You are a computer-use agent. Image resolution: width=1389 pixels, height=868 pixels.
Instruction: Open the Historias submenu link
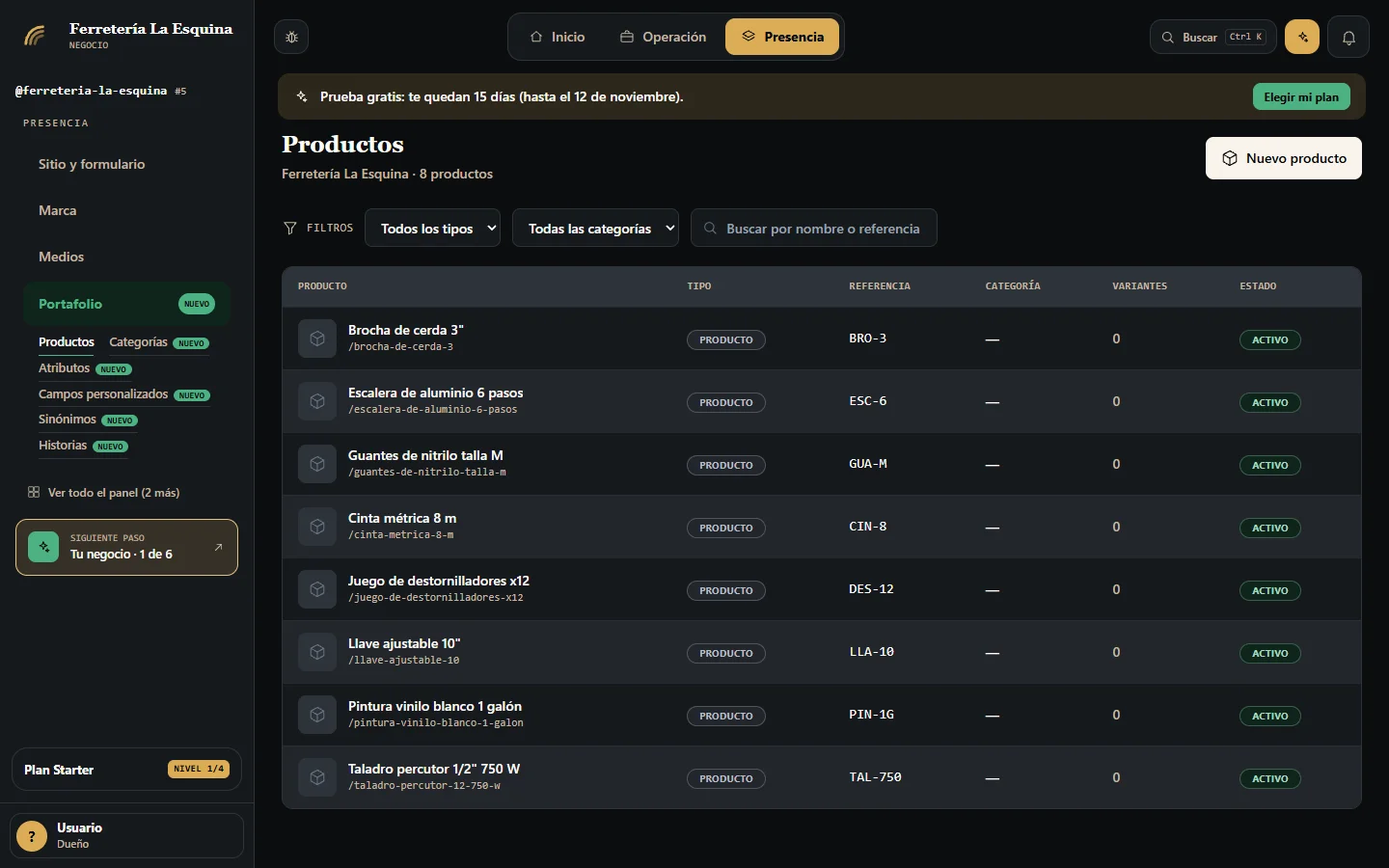83,446
